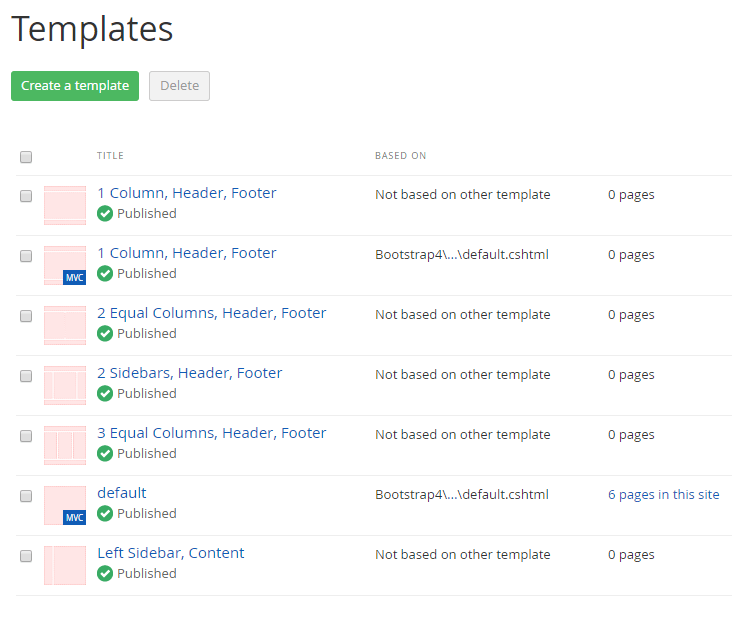
Task: Select the checkbox for default template
Action: pyautogui.click(x=26, y=496)
